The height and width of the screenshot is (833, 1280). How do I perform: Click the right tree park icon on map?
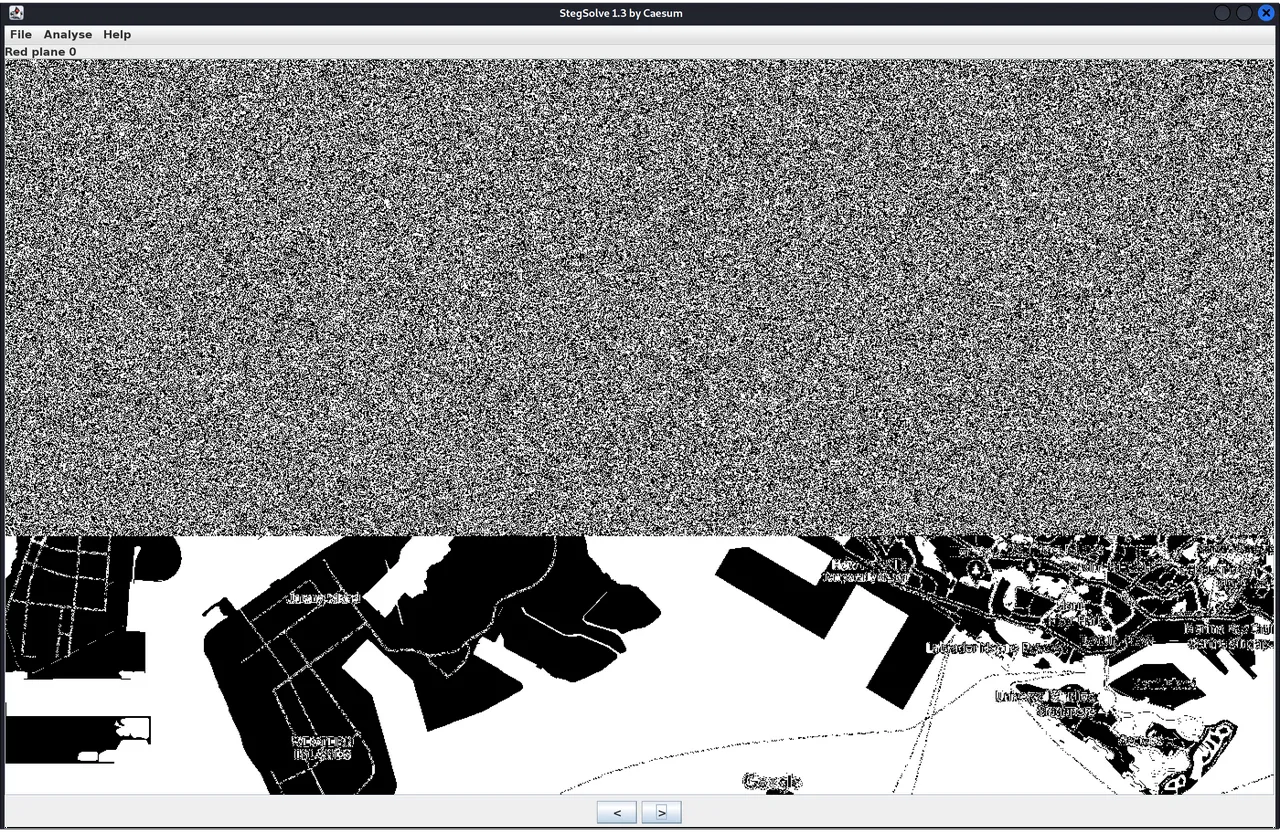tap(1028, 567)
